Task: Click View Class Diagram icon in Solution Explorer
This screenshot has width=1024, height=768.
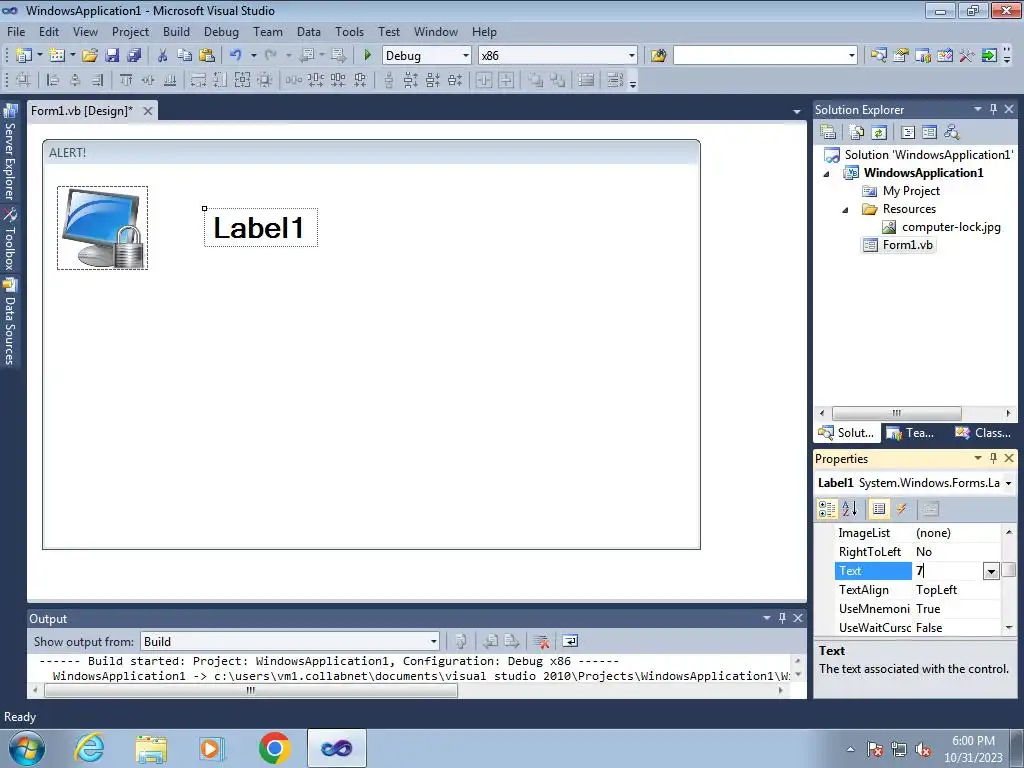Action: tap(952, 133)
